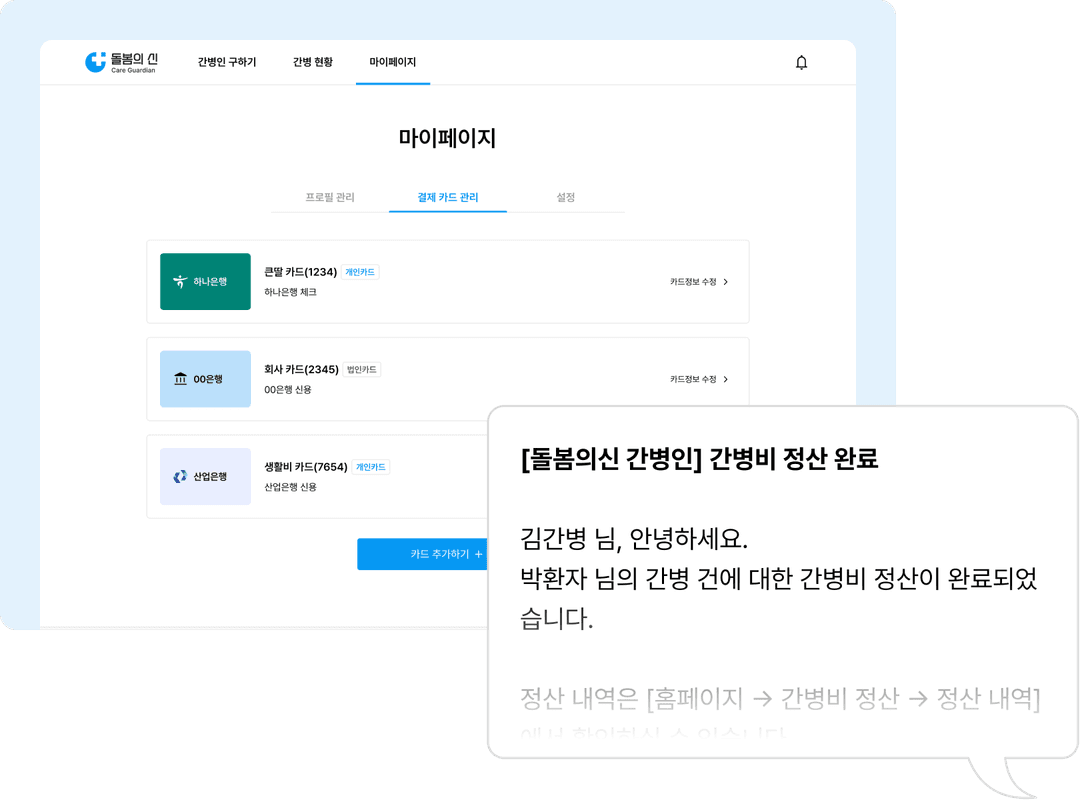Click 카드정보 수정 for 큰딸 카드(1234)
The width and height of the screenshot is (1080, 800).
[x=693, y=282]
